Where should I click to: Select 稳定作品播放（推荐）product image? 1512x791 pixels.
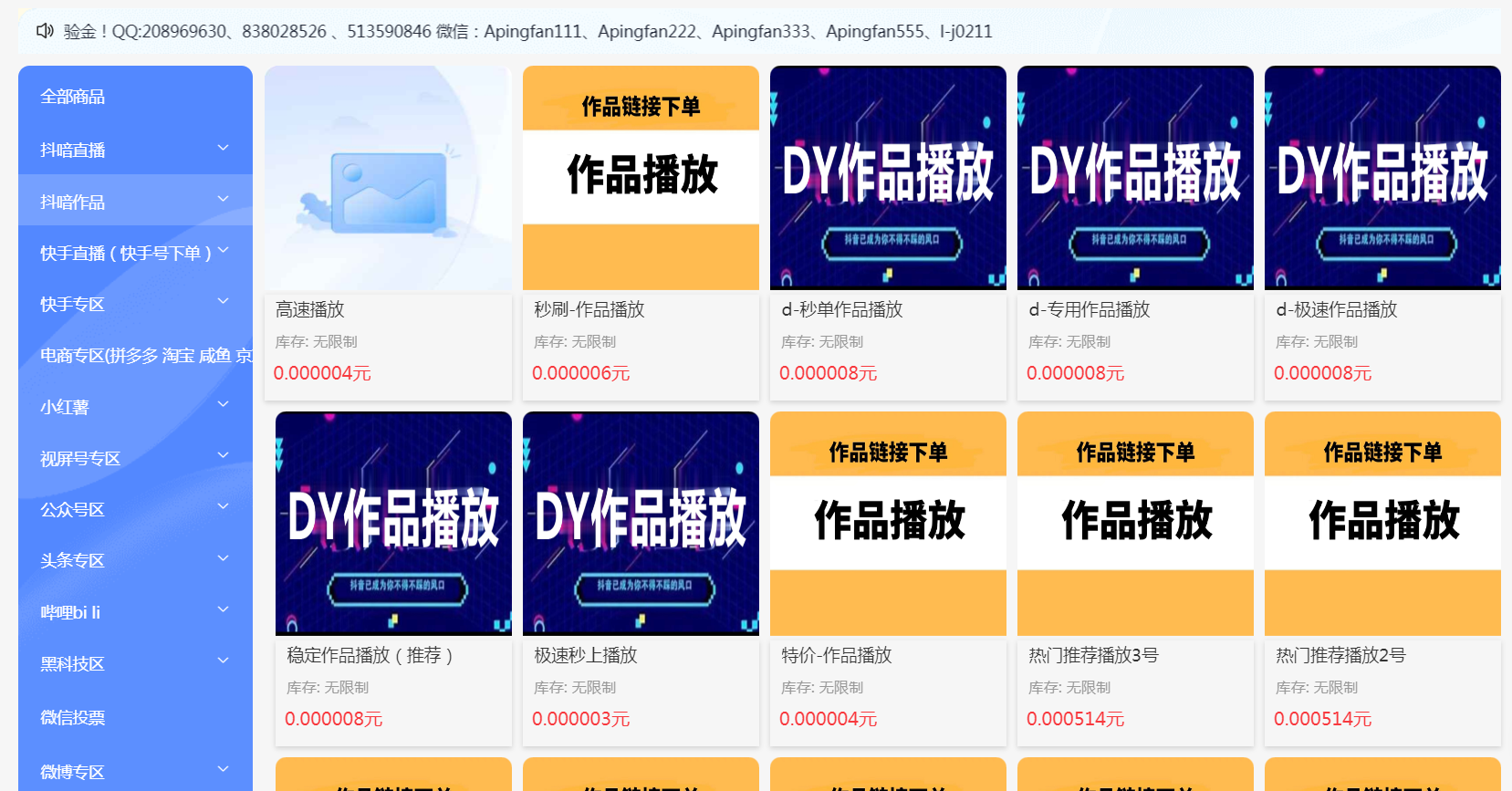pyautogui.click(x=393, y=524)
